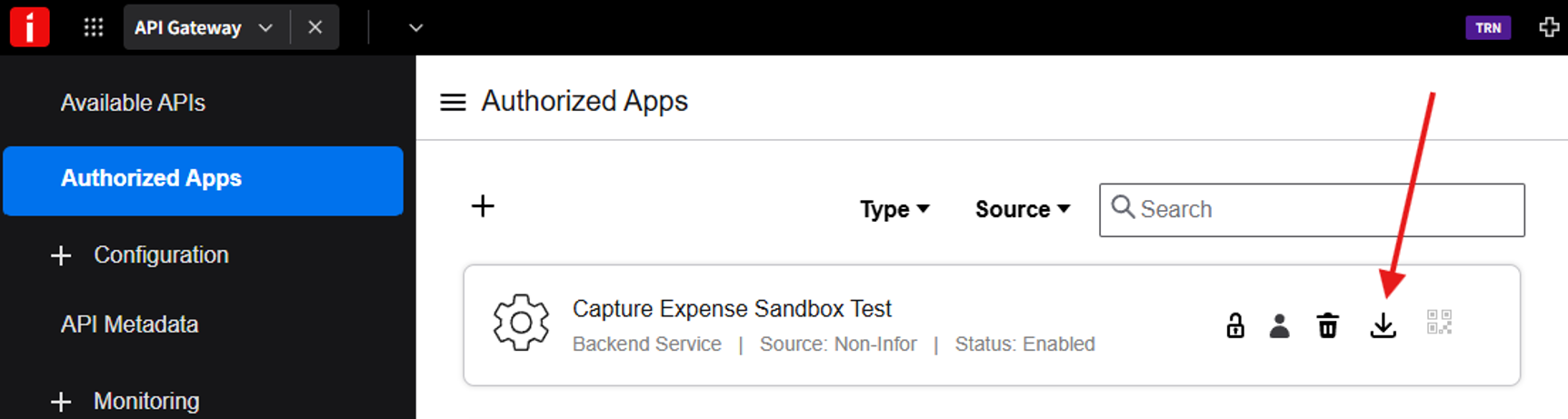Click the QR code icon
This screenshot has width=1568, height=419.
(1439, 322)
